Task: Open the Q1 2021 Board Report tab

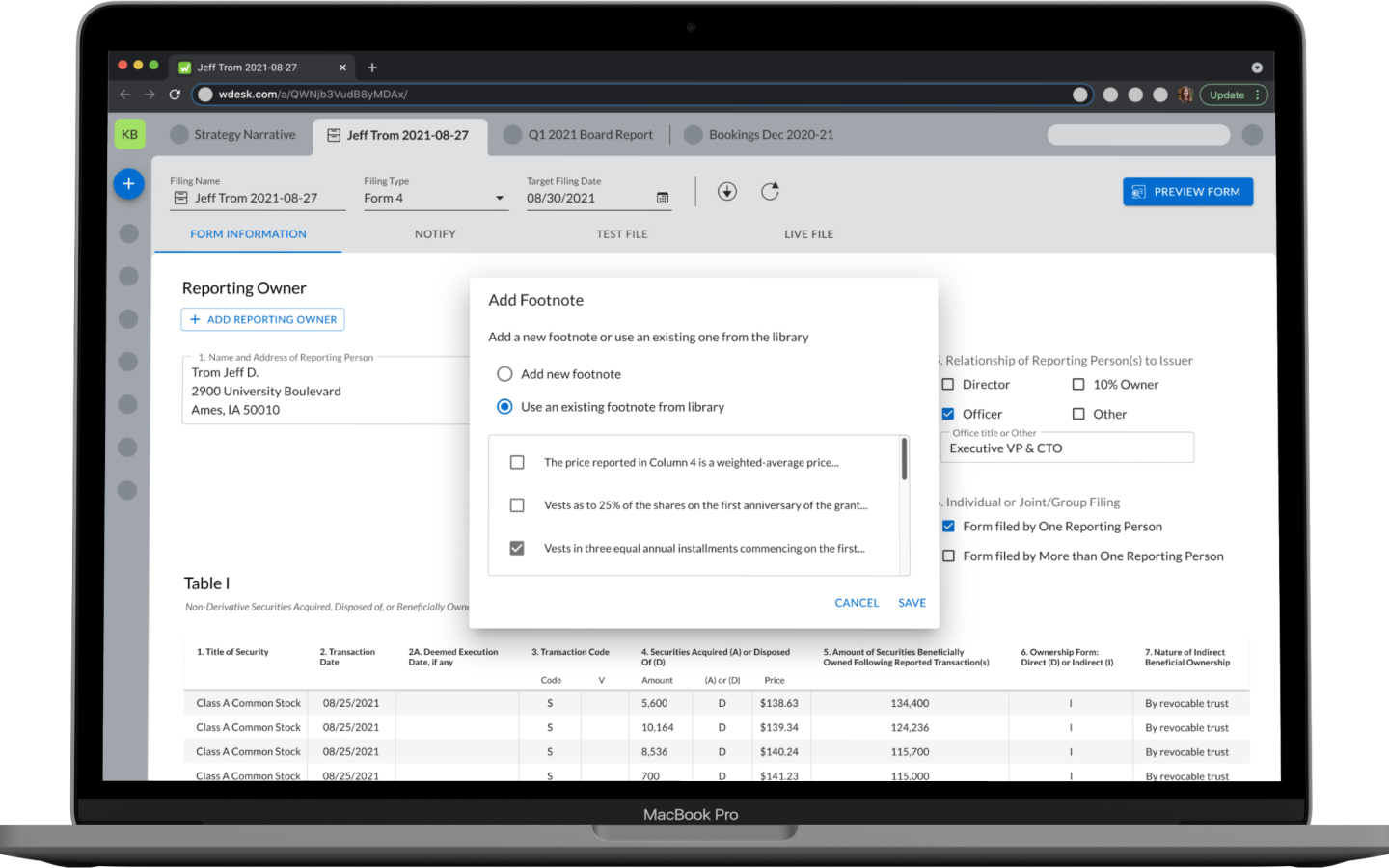Action: click(579, 135)
